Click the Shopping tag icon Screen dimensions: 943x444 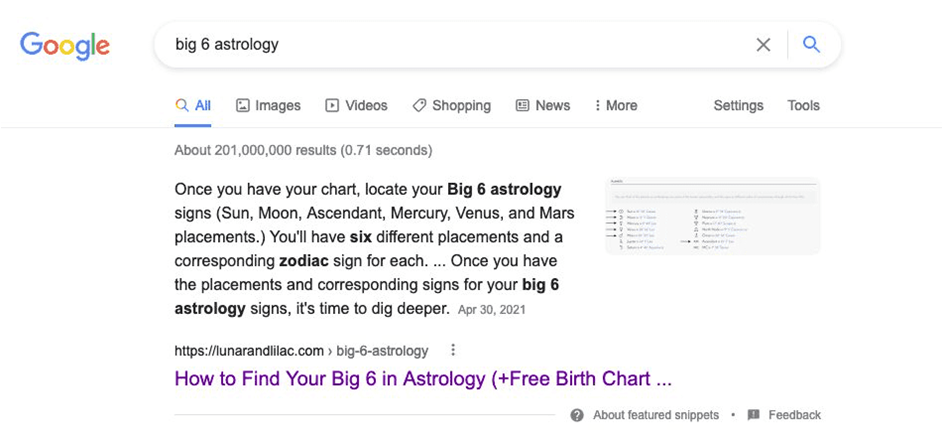point(419,105)
